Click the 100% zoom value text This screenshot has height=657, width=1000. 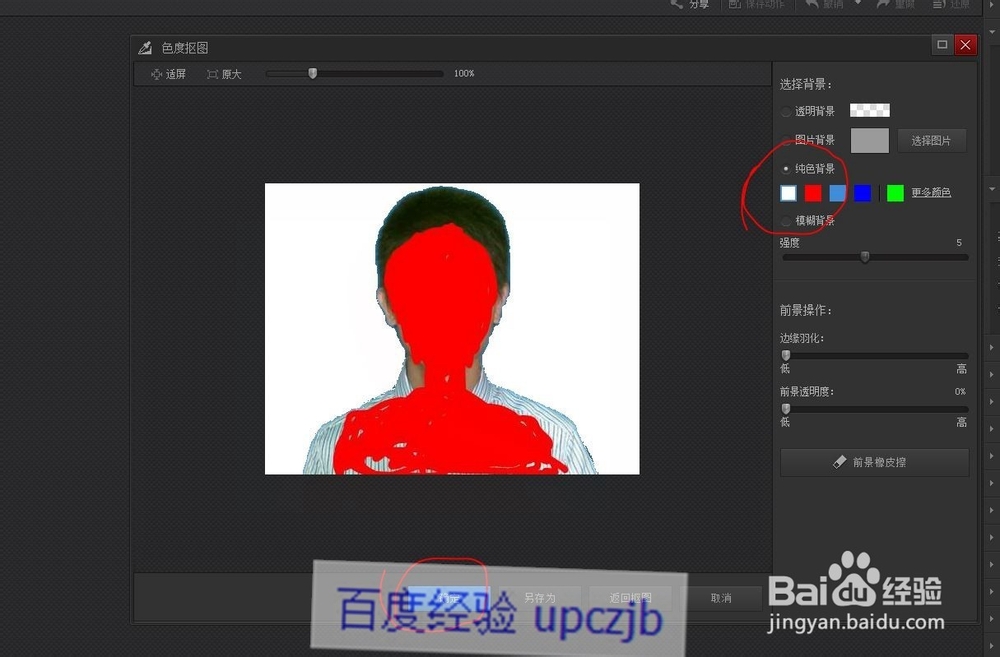pos(464,74)
